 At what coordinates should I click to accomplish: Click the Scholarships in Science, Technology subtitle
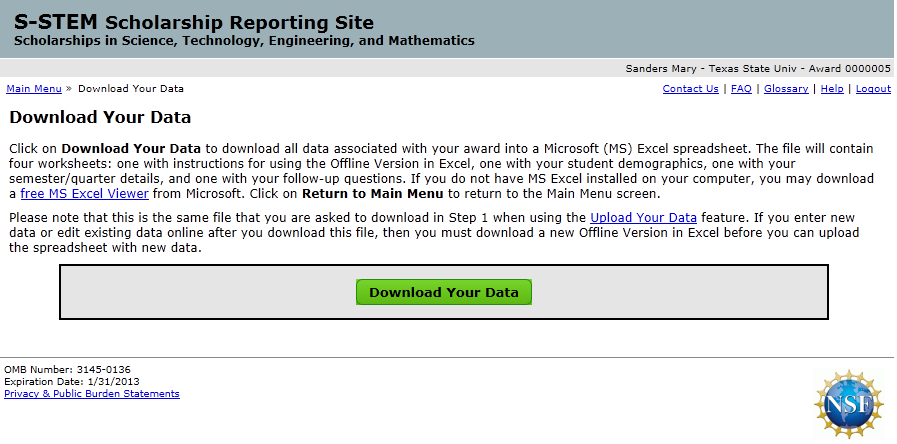coord(244,42)
